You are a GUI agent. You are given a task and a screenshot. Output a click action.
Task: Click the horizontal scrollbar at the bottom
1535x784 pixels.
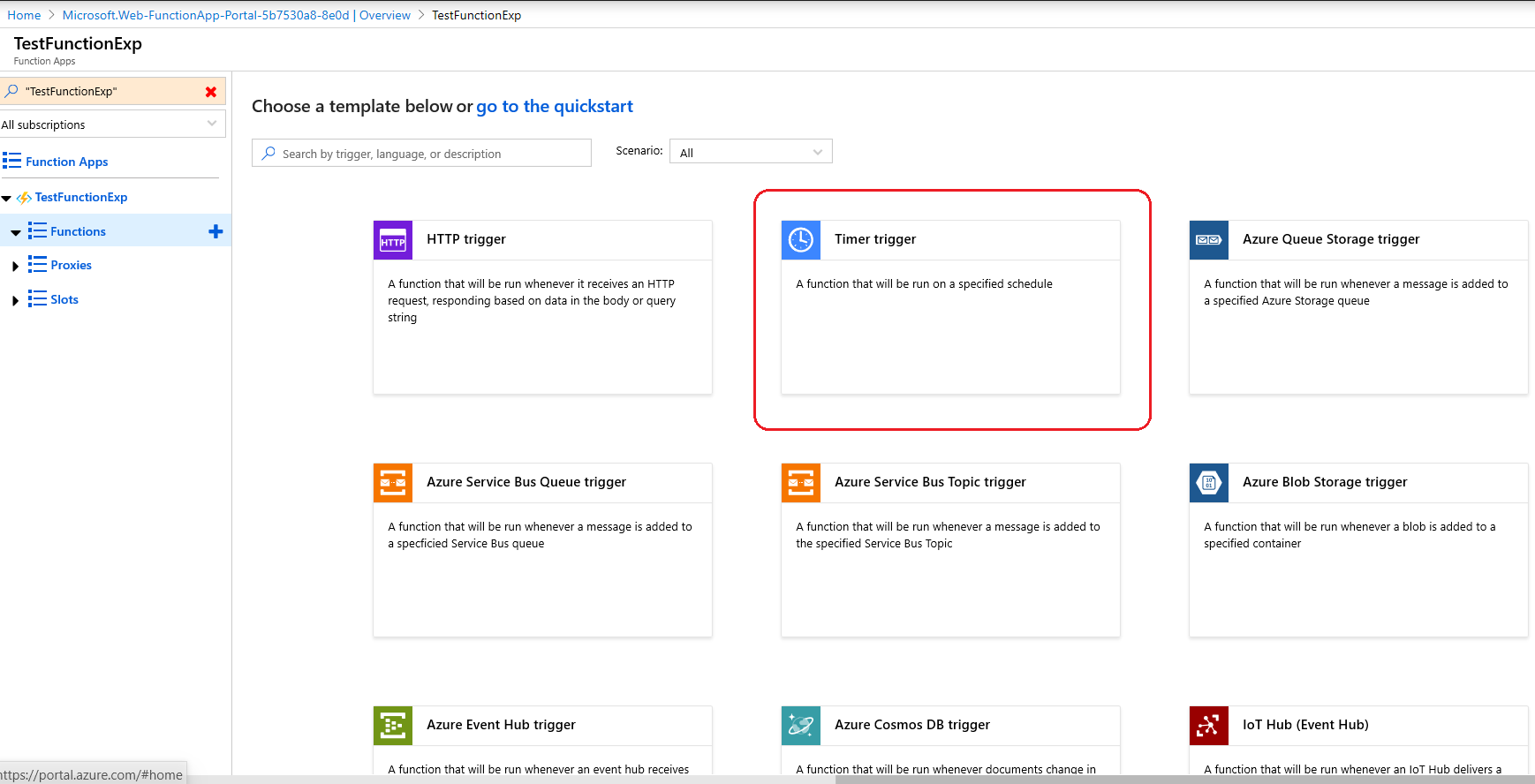point(1183,780)
